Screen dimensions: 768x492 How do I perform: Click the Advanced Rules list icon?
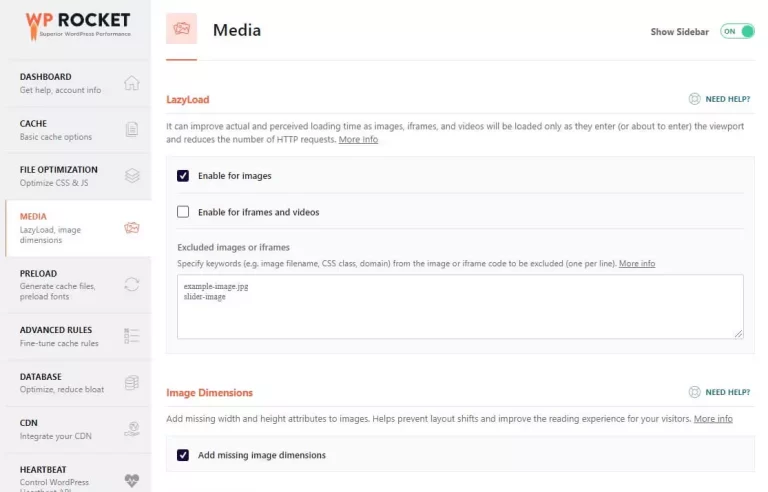click(132, 336)
